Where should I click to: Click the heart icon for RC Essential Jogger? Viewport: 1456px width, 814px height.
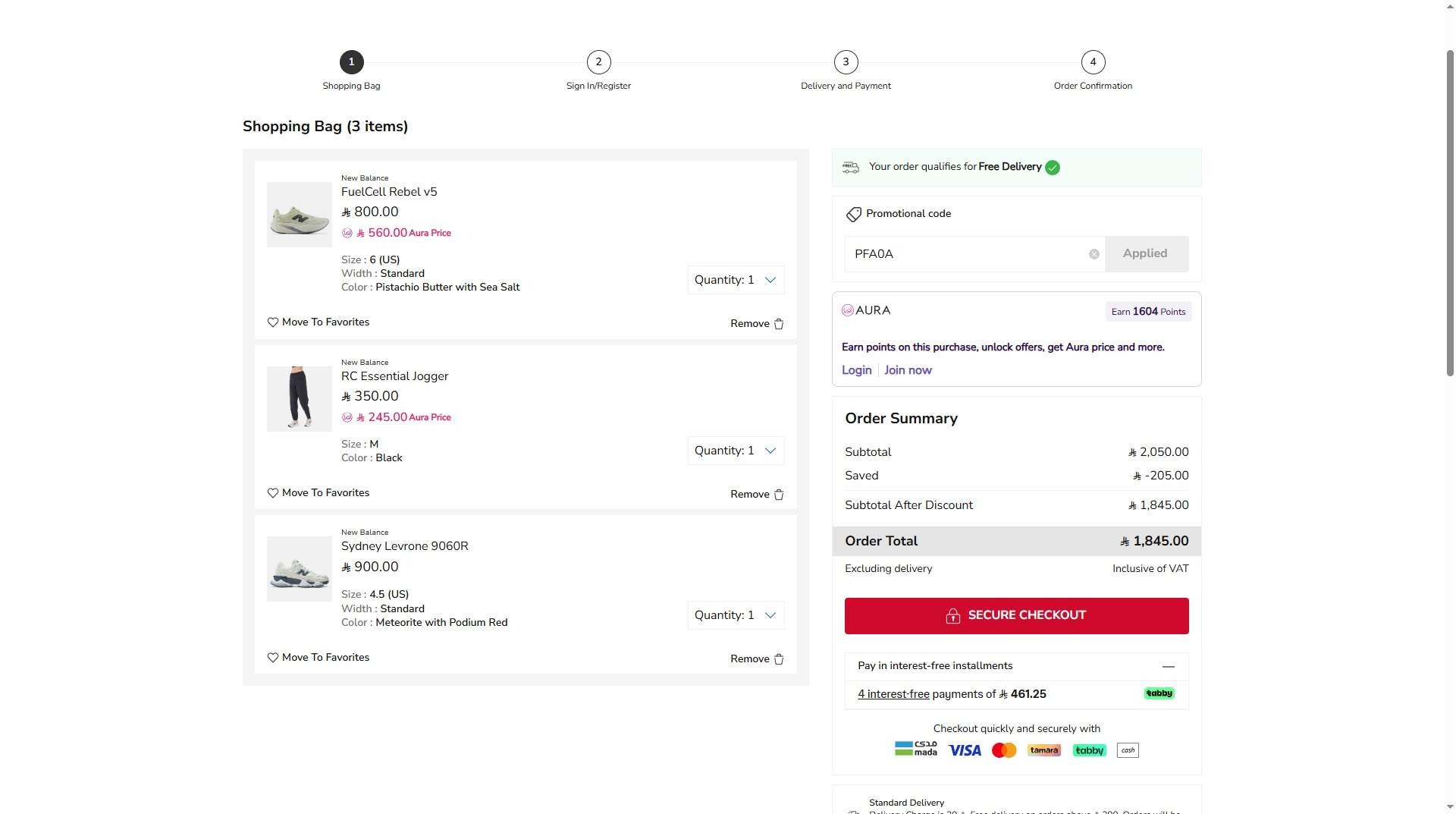point(273,493)
